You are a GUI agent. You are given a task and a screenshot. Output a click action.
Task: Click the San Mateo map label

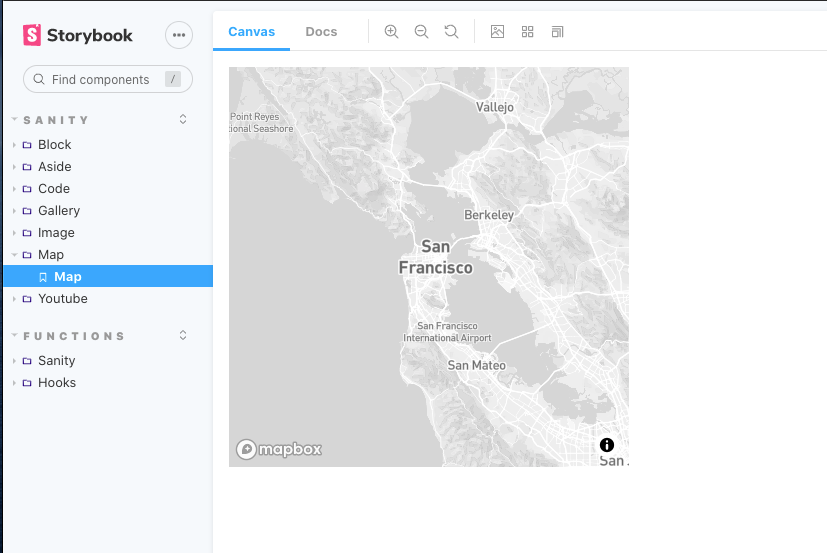click(477, 365)
